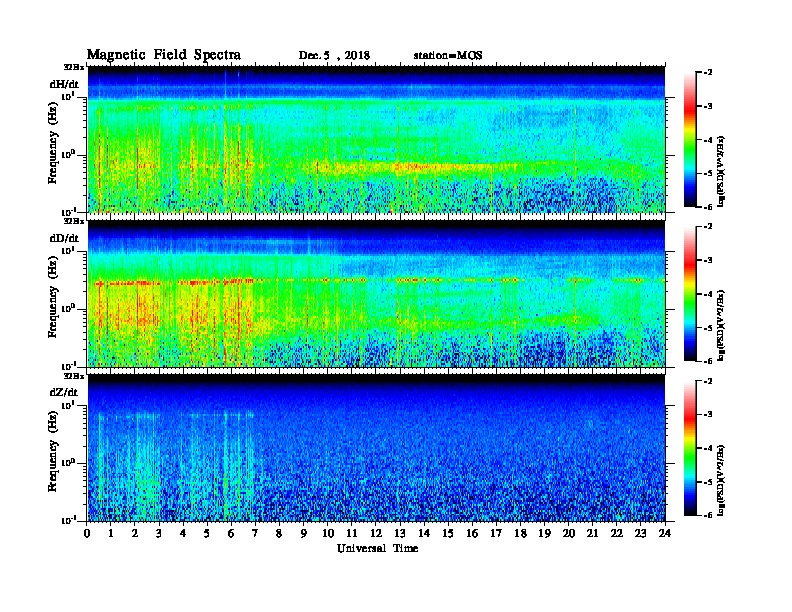Click the 10^0 frequency tick of dH/dt panel

67,154
